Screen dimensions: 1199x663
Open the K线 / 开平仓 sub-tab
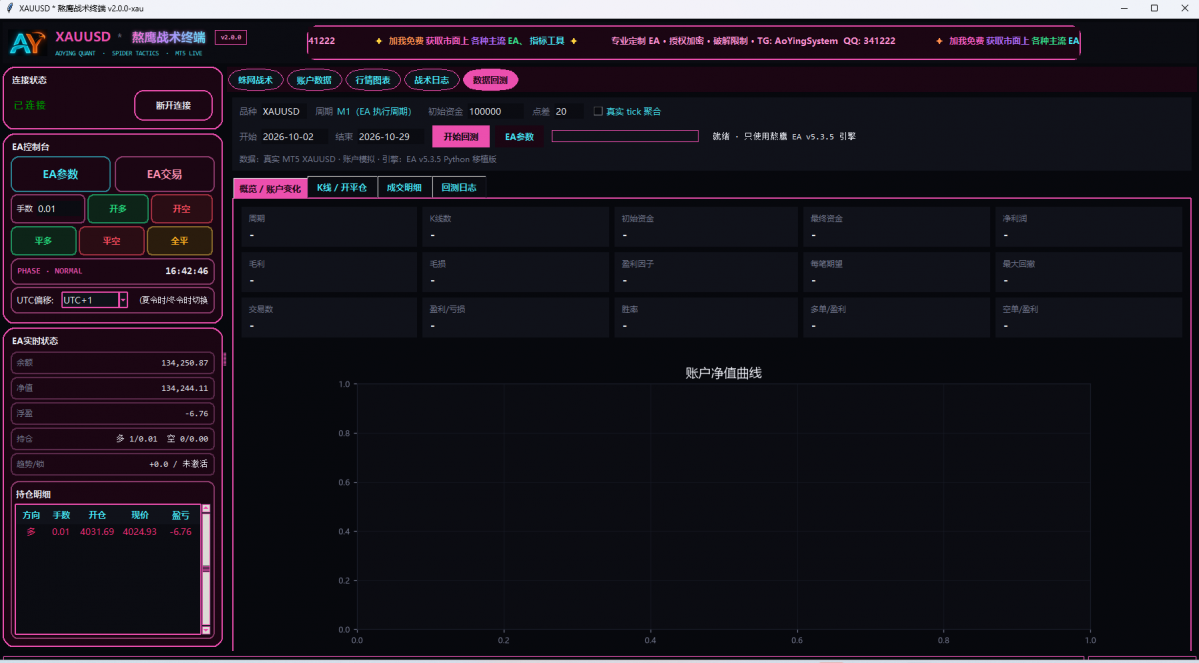pos(342,187)
